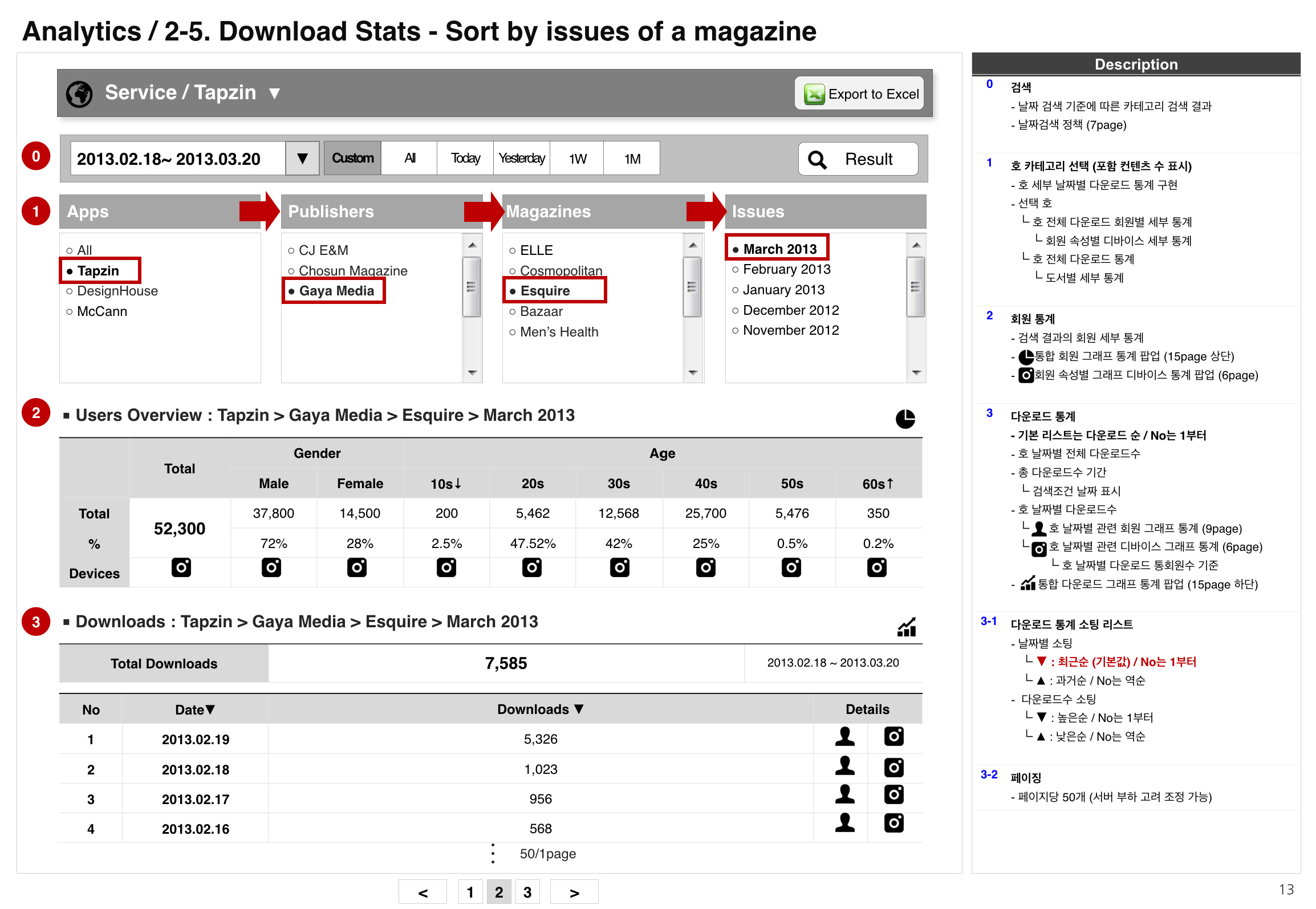The image size is (1316, 909).
Task: Expand the Service / Tapzin selector
Action: click(274, 94)
